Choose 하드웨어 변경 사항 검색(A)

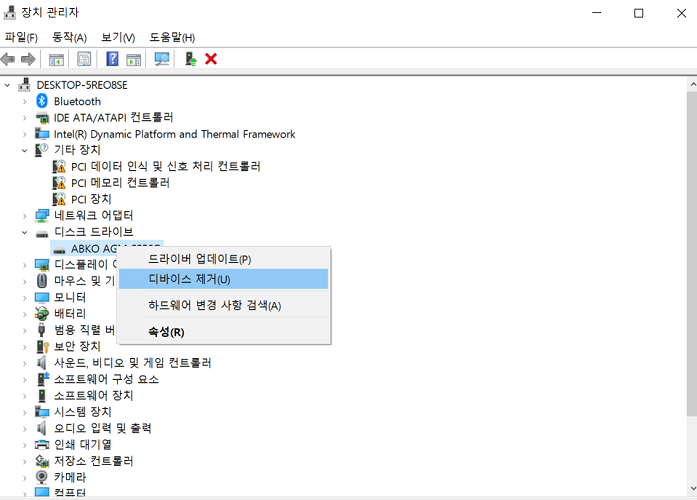(224, 305)
